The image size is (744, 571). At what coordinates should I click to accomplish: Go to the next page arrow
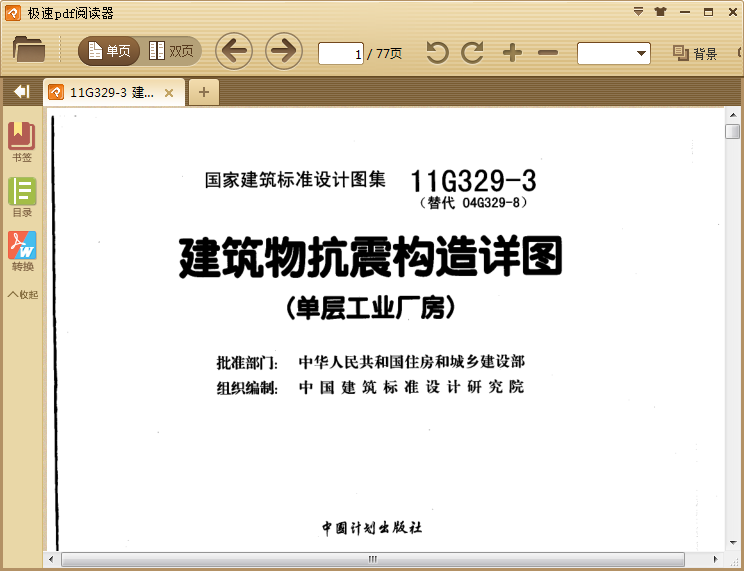pos(284,51)
